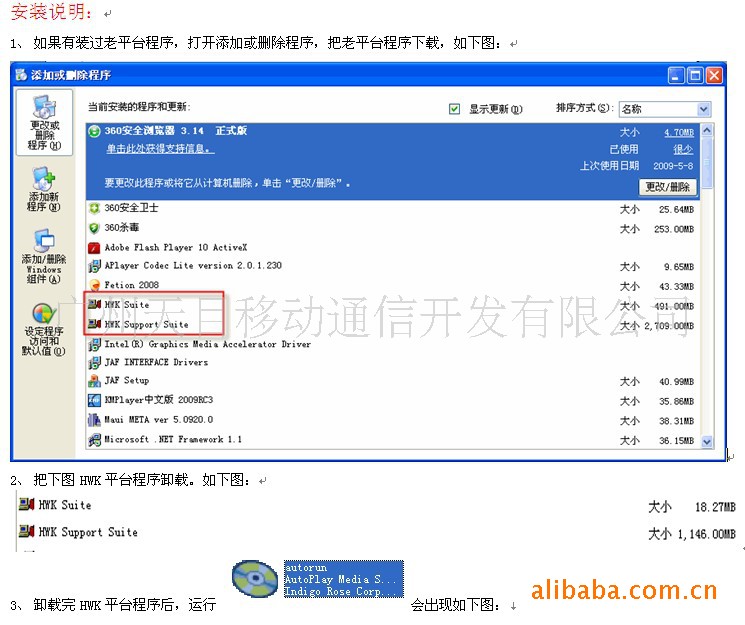This screenshot has height=625, width=745.
Task: Select Adobe Flash Player 10 ActiveX entry
Action: (x=176, y=248)
